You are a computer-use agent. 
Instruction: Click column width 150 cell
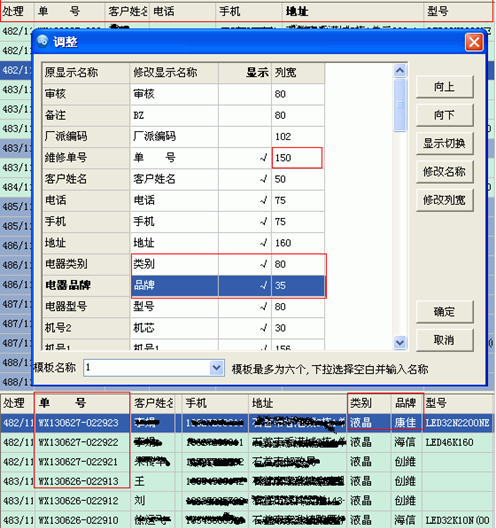pos(298,158)
